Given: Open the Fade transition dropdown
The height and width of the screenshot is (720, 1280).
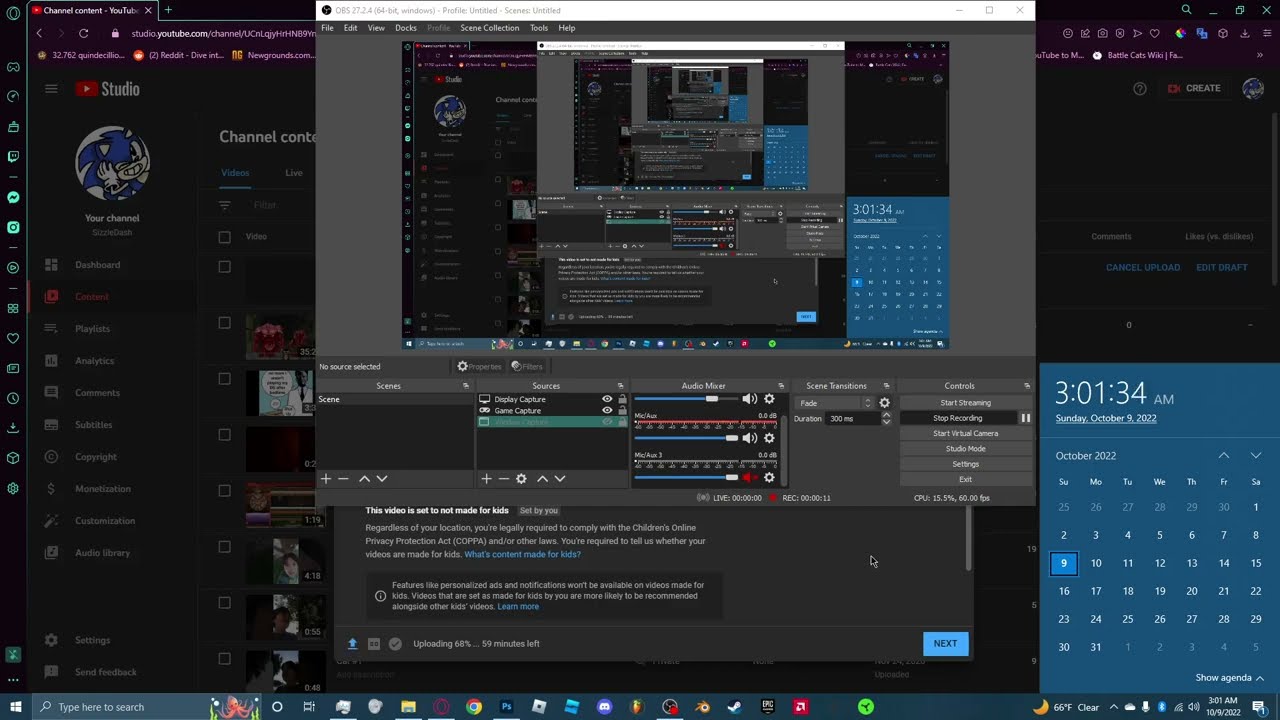Looking at the screenshot, I should (834, 403).
